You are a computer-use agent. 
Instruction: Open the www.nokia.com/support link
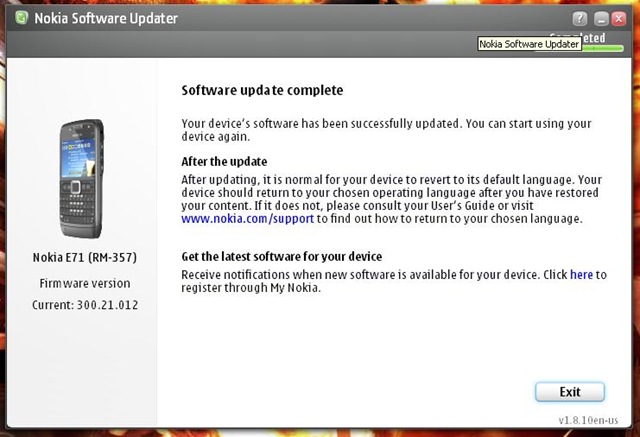[247, 219]
